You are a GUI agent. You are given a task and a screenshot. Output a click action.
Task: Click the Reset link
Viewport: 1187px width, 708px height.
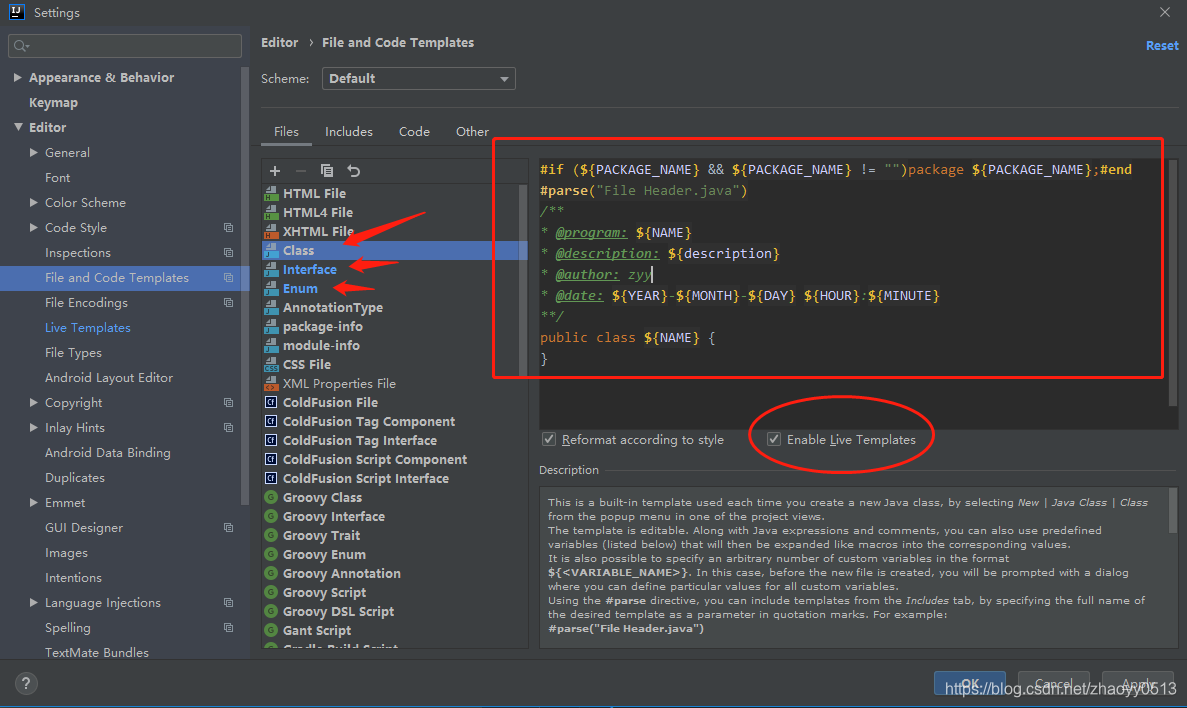tap(1161, 45)
